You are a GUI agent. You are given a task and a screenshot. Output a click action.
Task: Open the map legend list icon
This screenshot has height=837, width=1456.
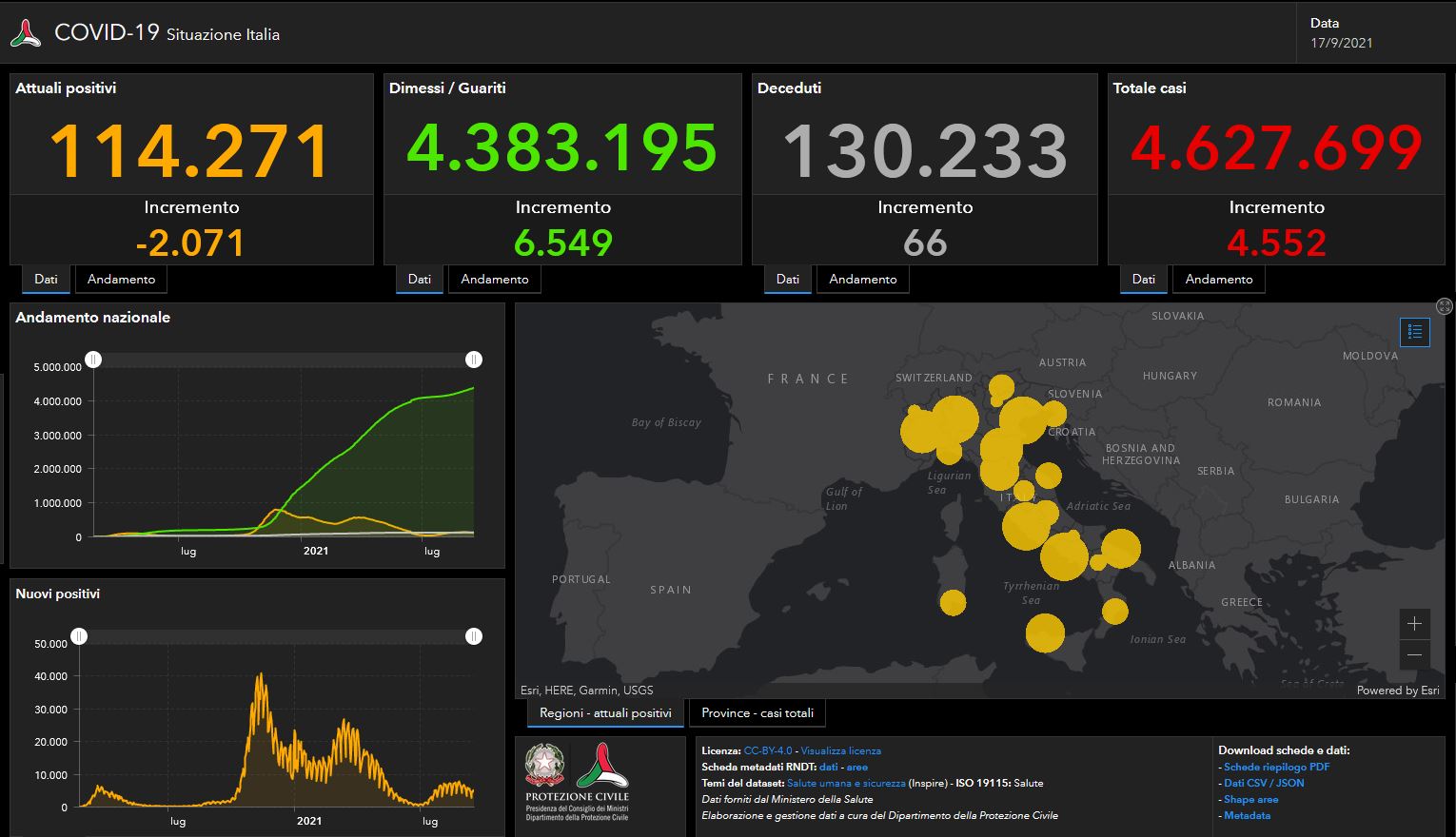(x=1414, y=331)
